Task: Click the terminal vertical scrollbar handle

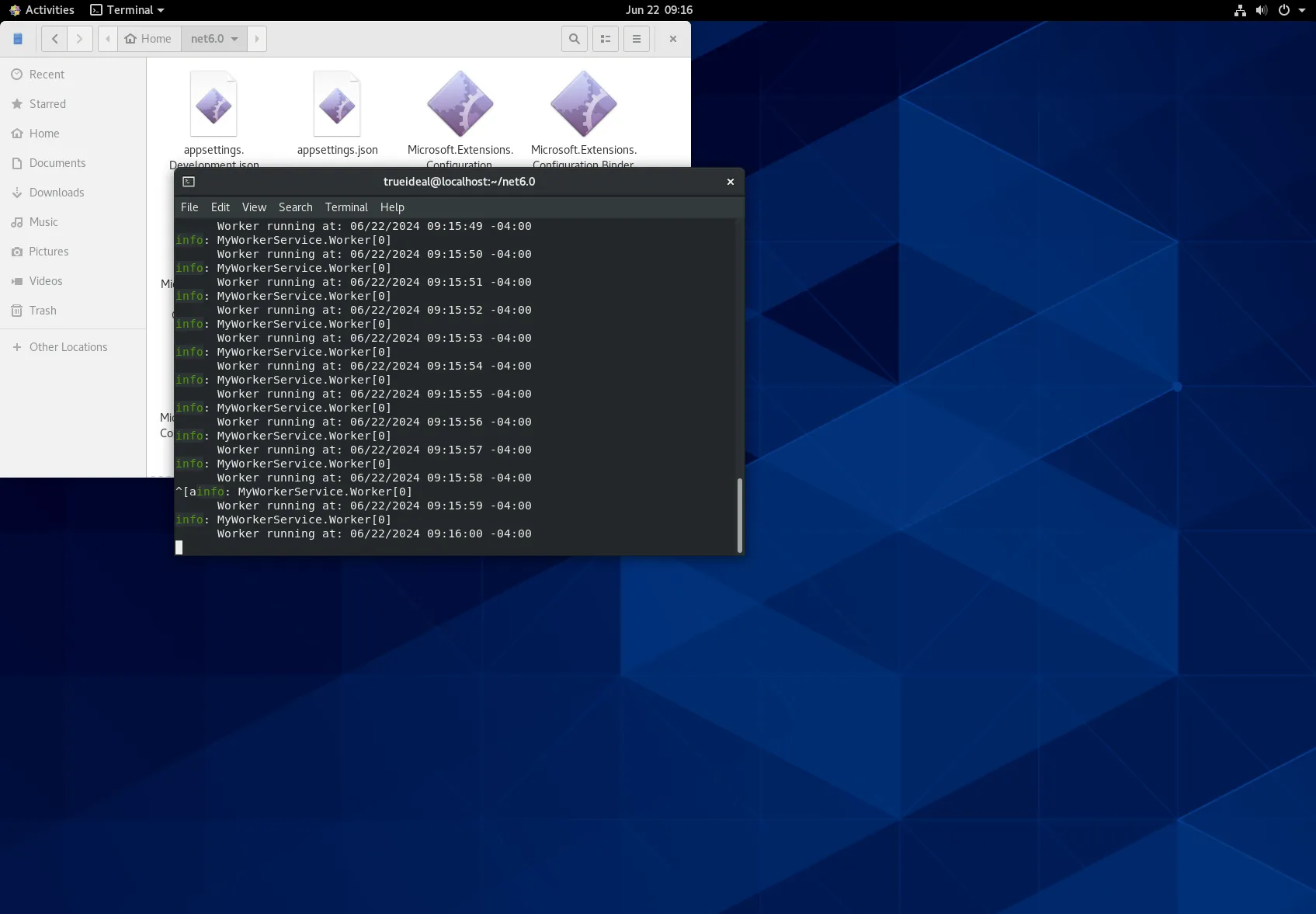Action: tap(740, 515)
